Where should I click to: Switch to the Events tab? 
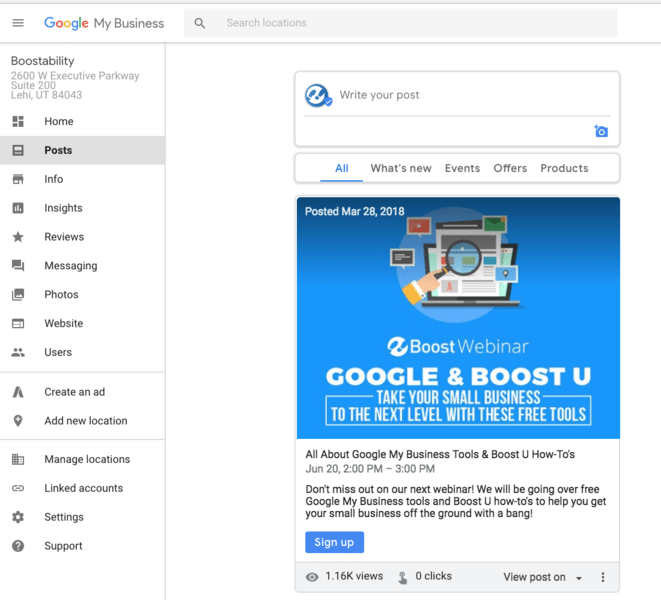point(462,168)
